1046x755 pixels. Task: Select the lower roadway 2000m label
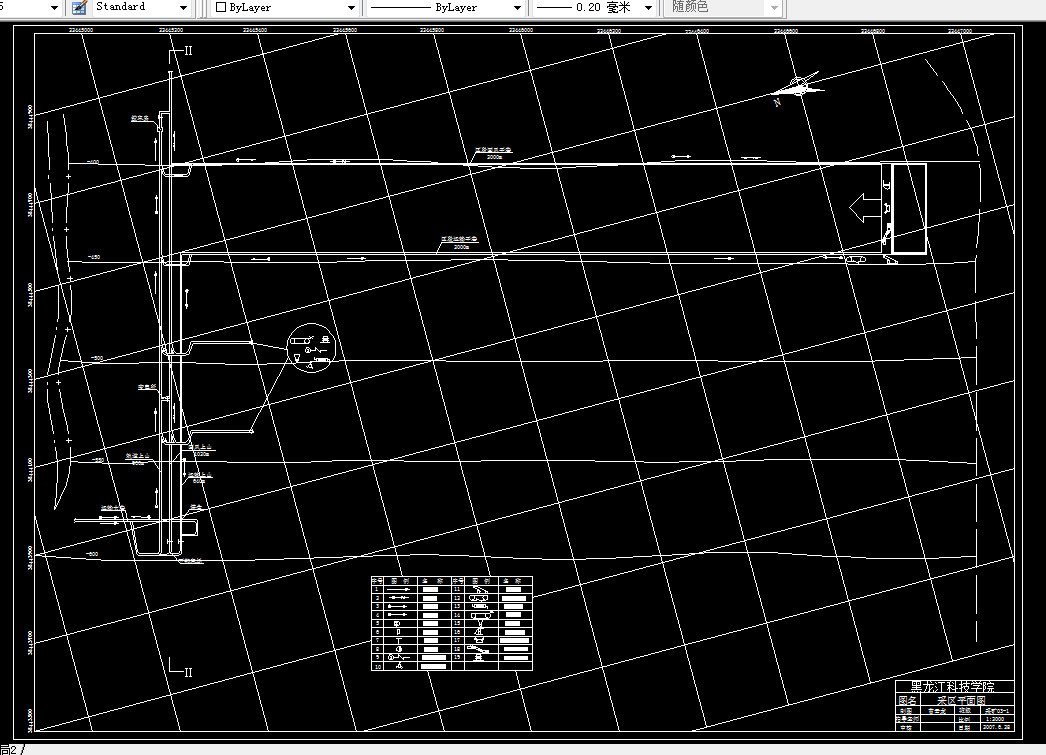pyautogui.click(x=461, y=247)
